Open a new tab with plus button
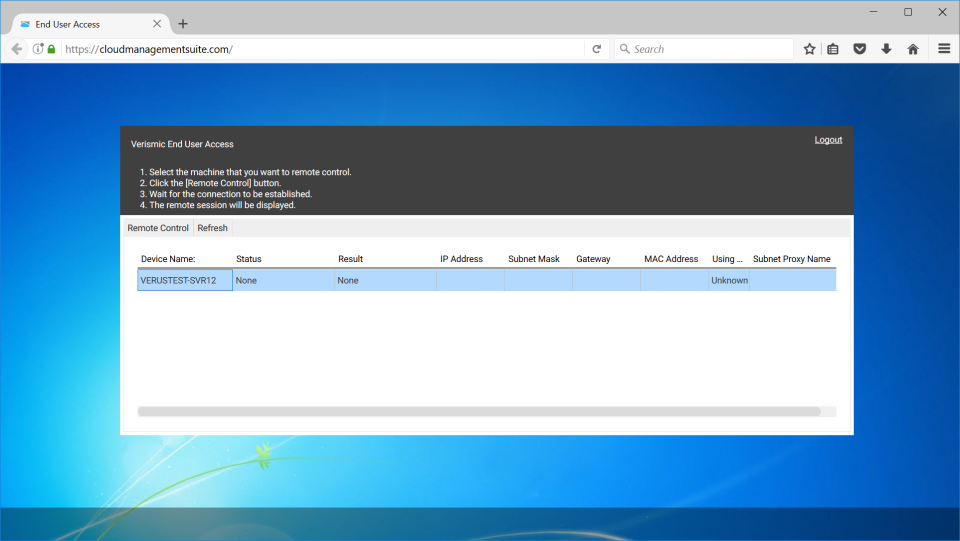 183,24
